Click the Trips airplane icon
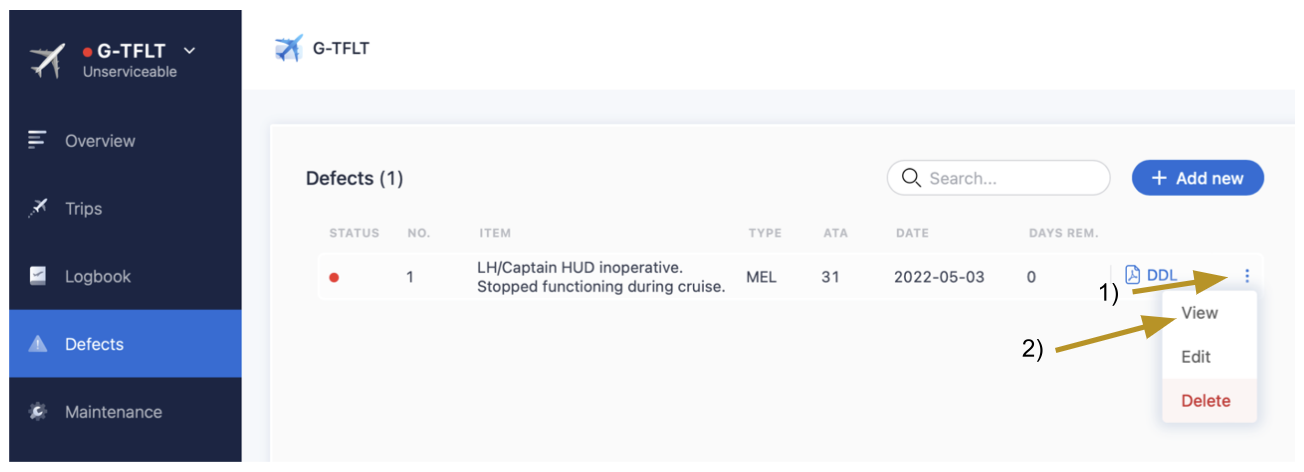The width and height of the screenshot is (1304, 472). point(38,208)
